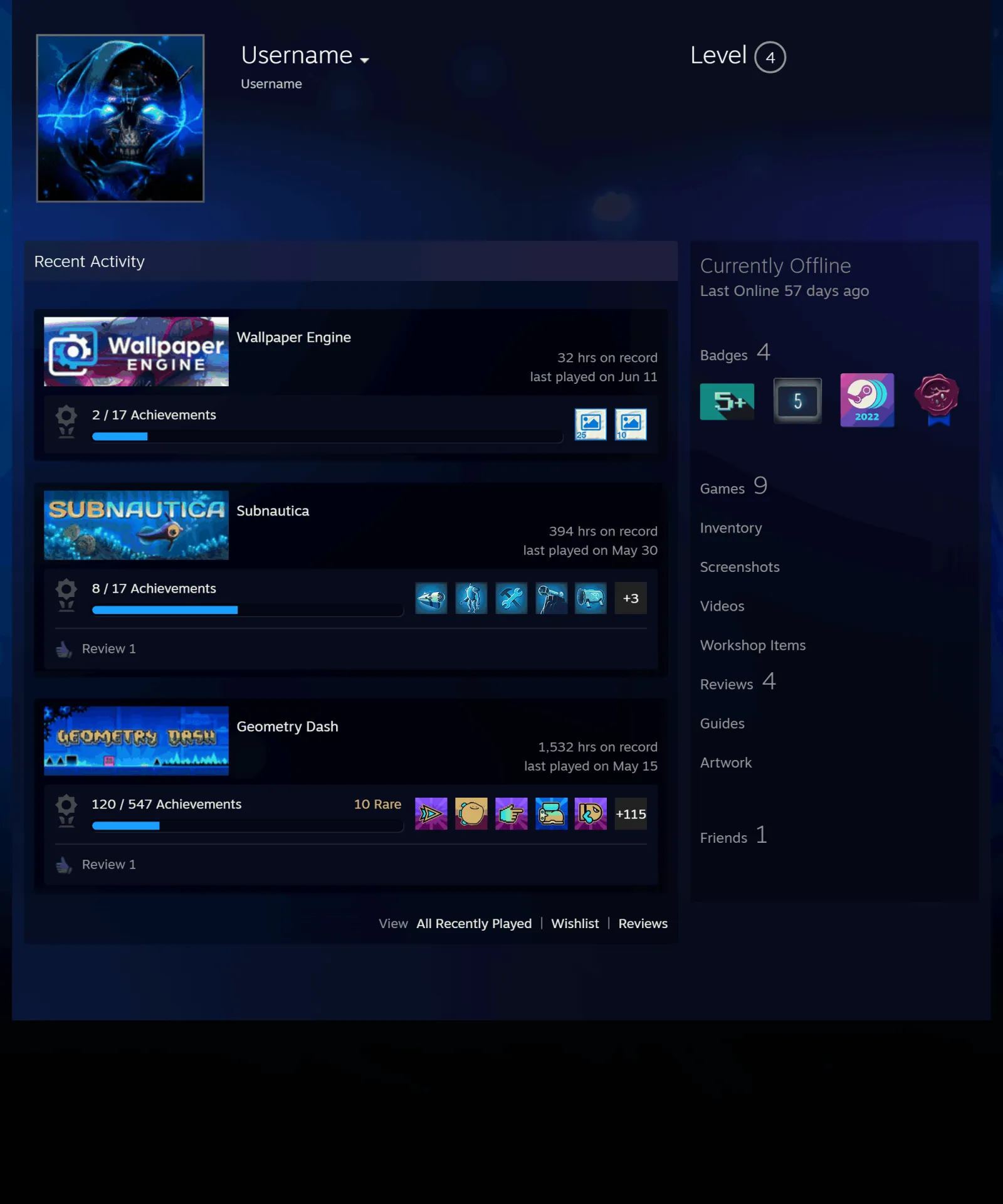Screen dimensions: 1003x1204
Task: Click the Wallpaper Engine game title
Action: pos(293,337)
